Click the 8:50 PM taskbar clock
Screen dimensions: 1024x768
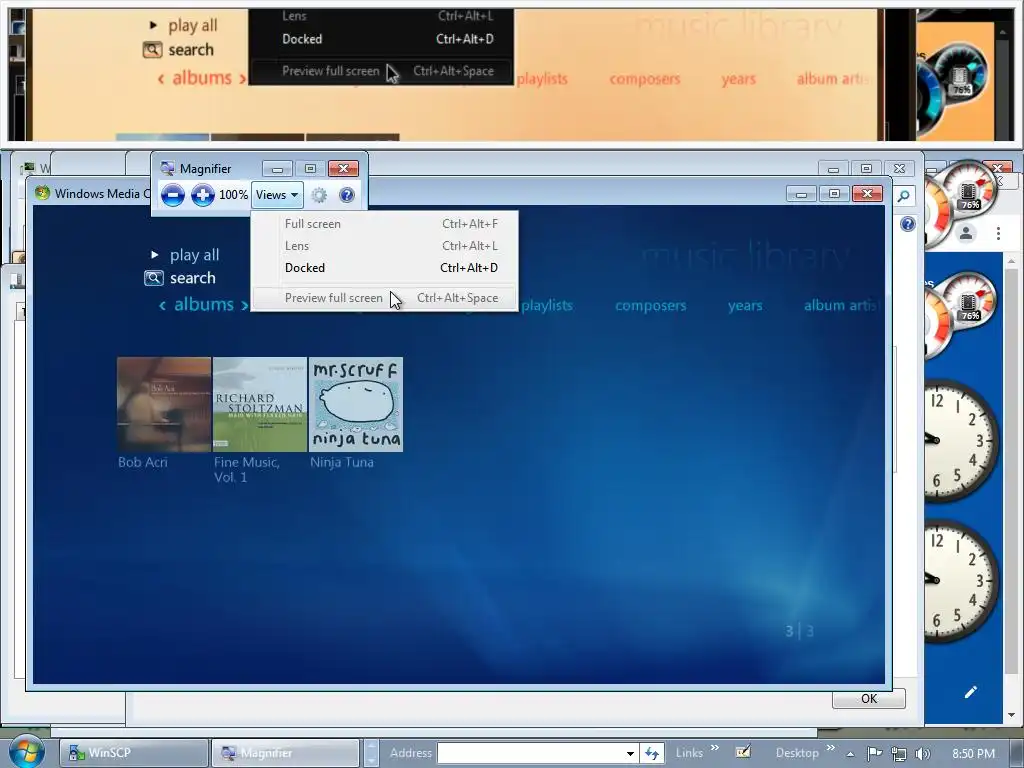coord(973,754)
